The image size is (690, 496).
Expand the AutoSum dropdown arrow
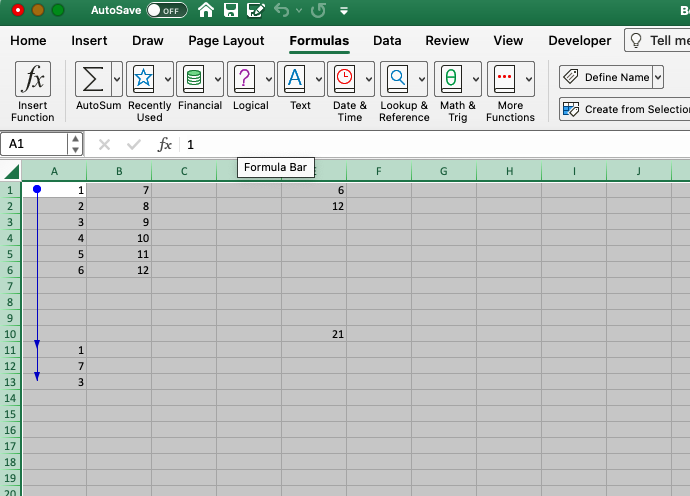tap(117, 79)
